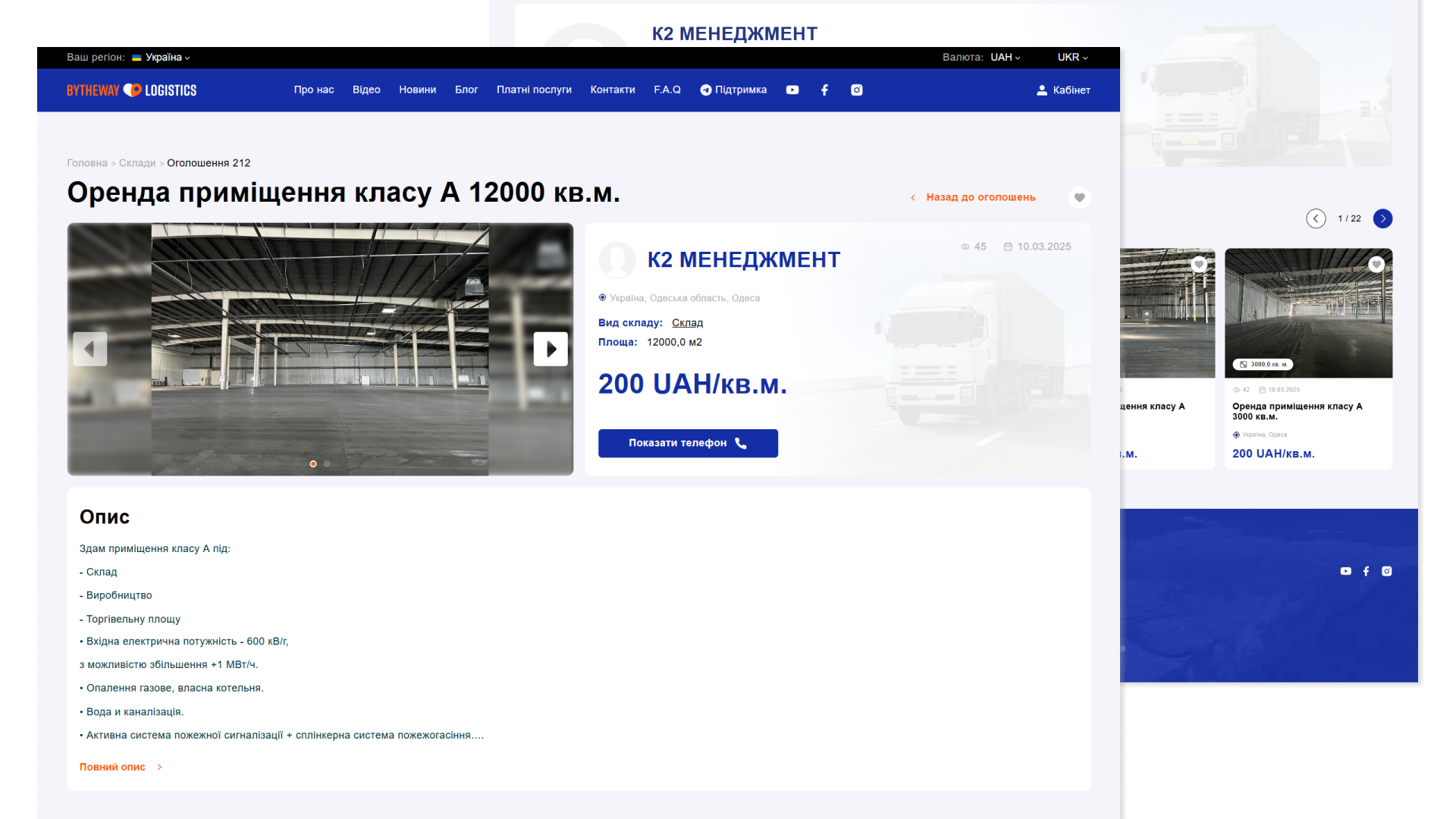Open the UAH currency dropdown
Viewport: 1456px width, 819px height.
(x=1006, y=58)
